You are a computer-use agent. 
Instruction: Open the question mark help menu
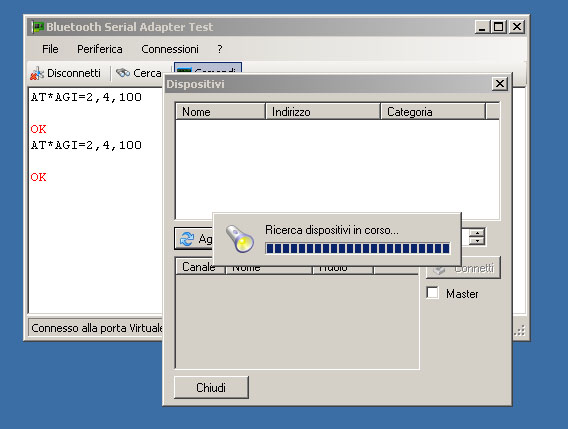click(220, 49)
